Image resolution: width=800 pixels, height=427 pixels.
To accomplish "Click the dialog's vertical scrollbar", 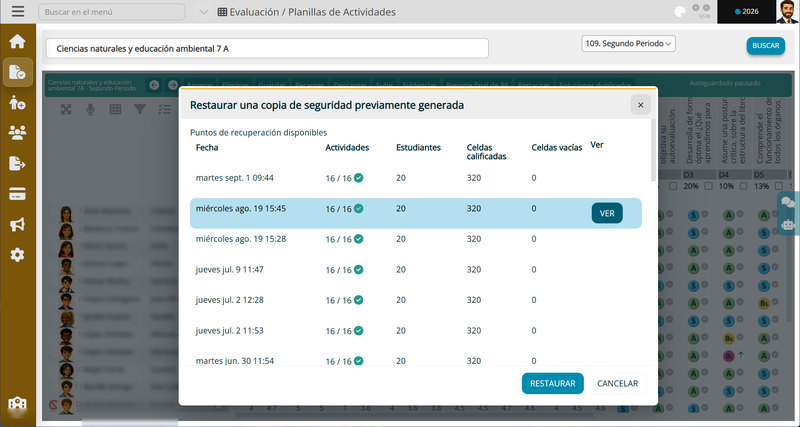I will click(x=653, y=150).
